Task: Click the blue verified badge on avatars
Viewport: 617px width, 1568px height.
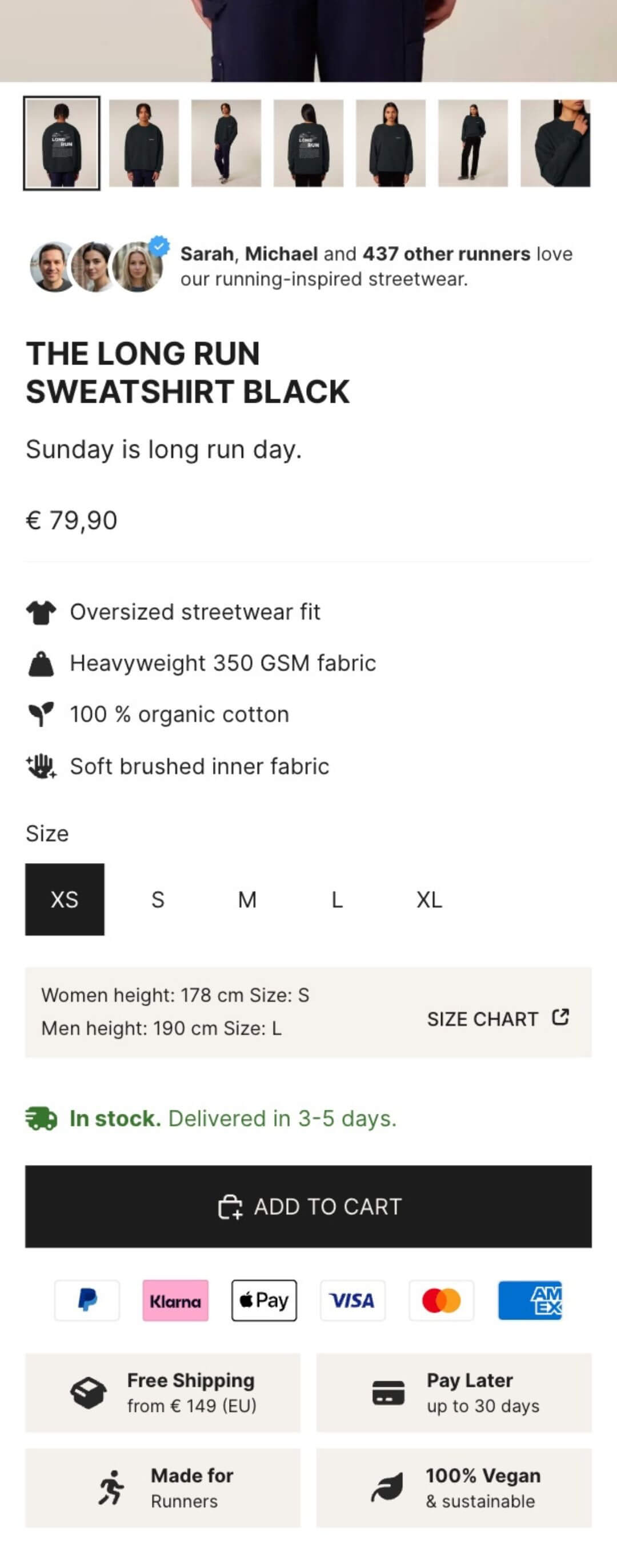Action: [x=159, y=246]
